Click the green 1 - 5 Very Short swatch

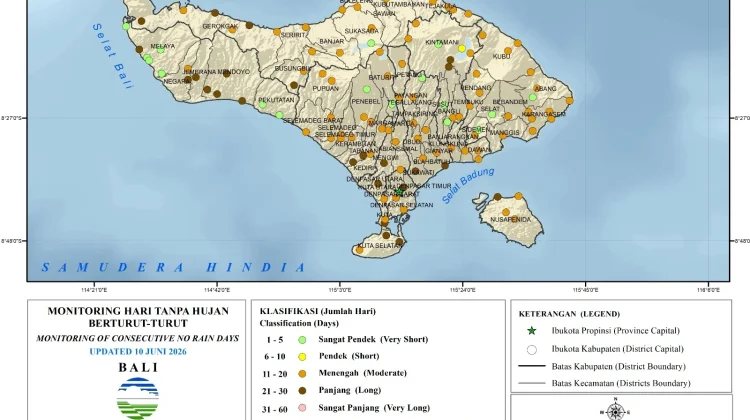tap(302, 340)
